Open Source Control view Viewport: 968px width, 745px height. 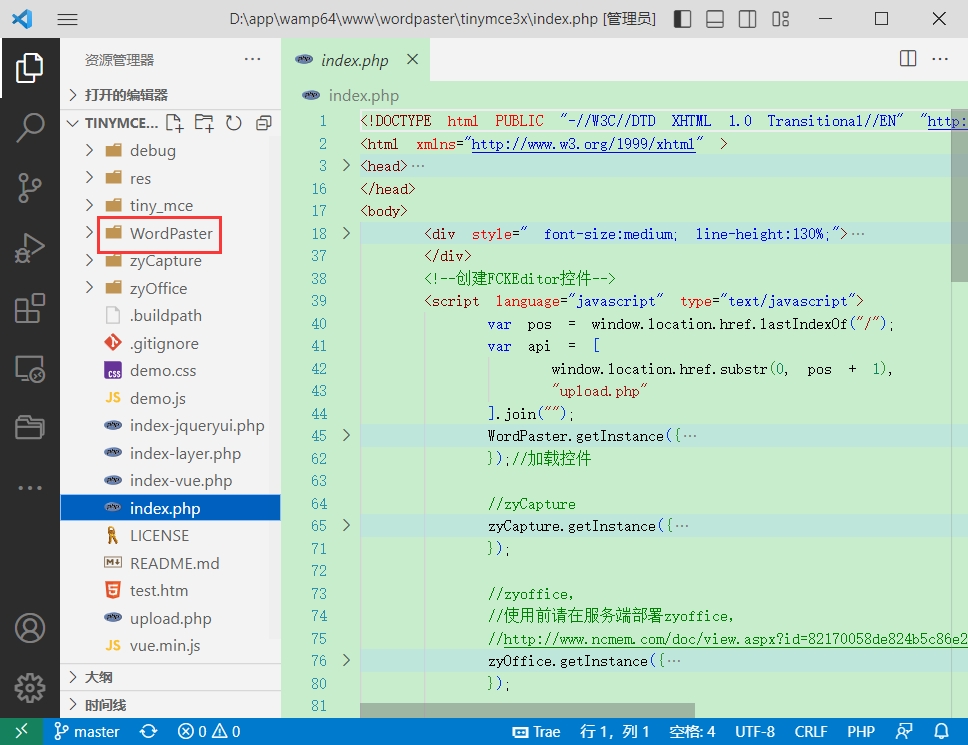tap(30, 187)
